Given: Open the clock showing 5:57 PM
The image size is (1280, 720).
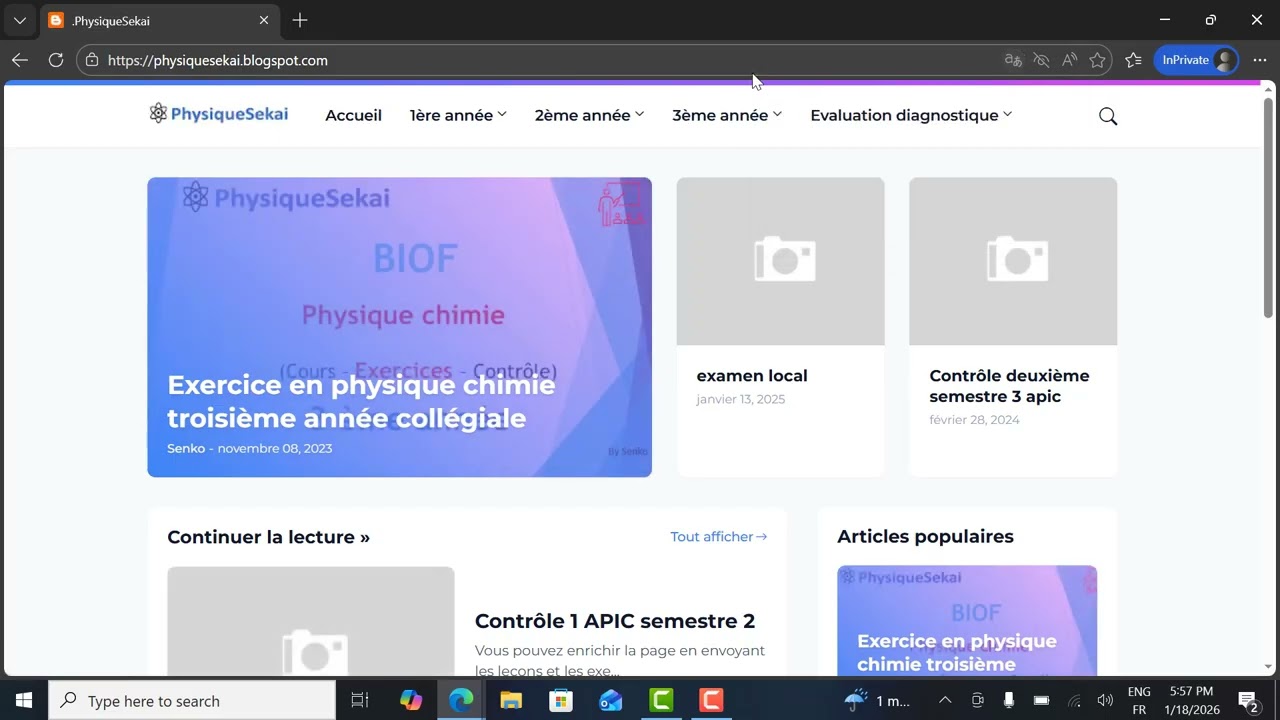Looking at the screenshot, I should tap(1191, 701).
